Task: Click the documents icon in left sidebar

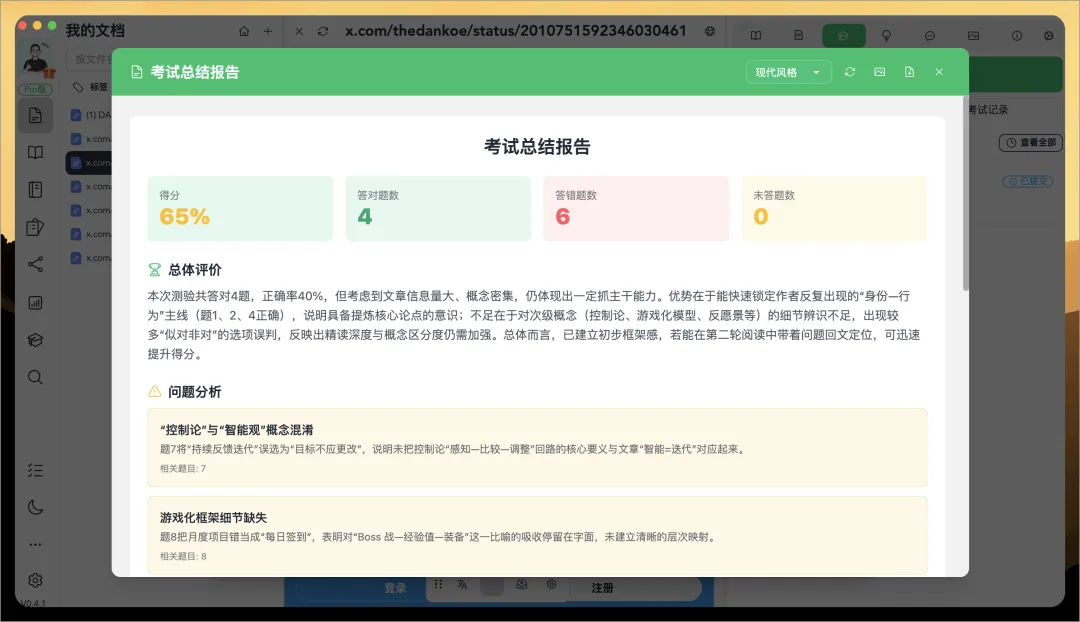Action: [35, 115]
